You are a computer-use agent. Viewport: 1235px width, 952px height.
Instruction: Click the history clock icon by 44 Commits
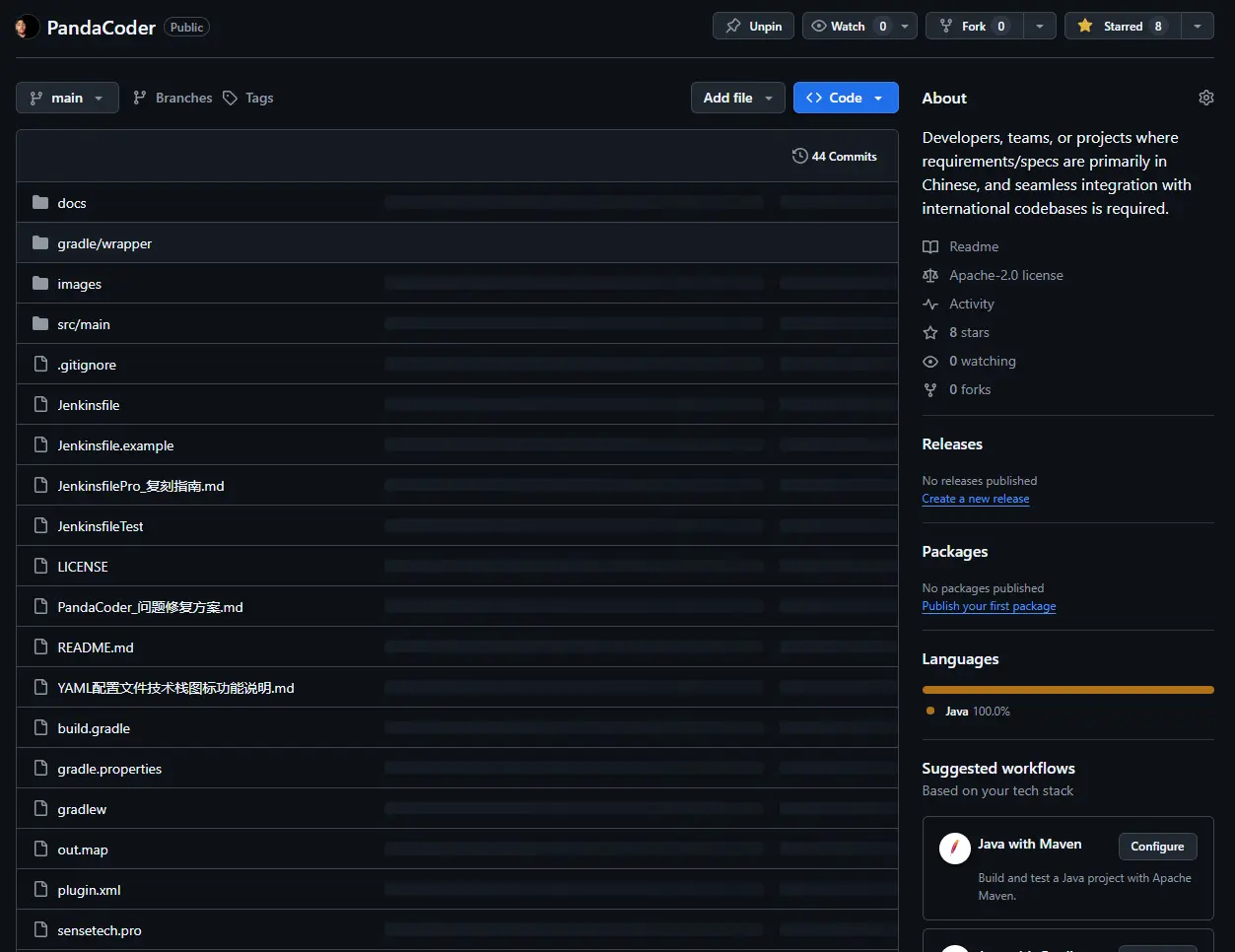point(799,156)
